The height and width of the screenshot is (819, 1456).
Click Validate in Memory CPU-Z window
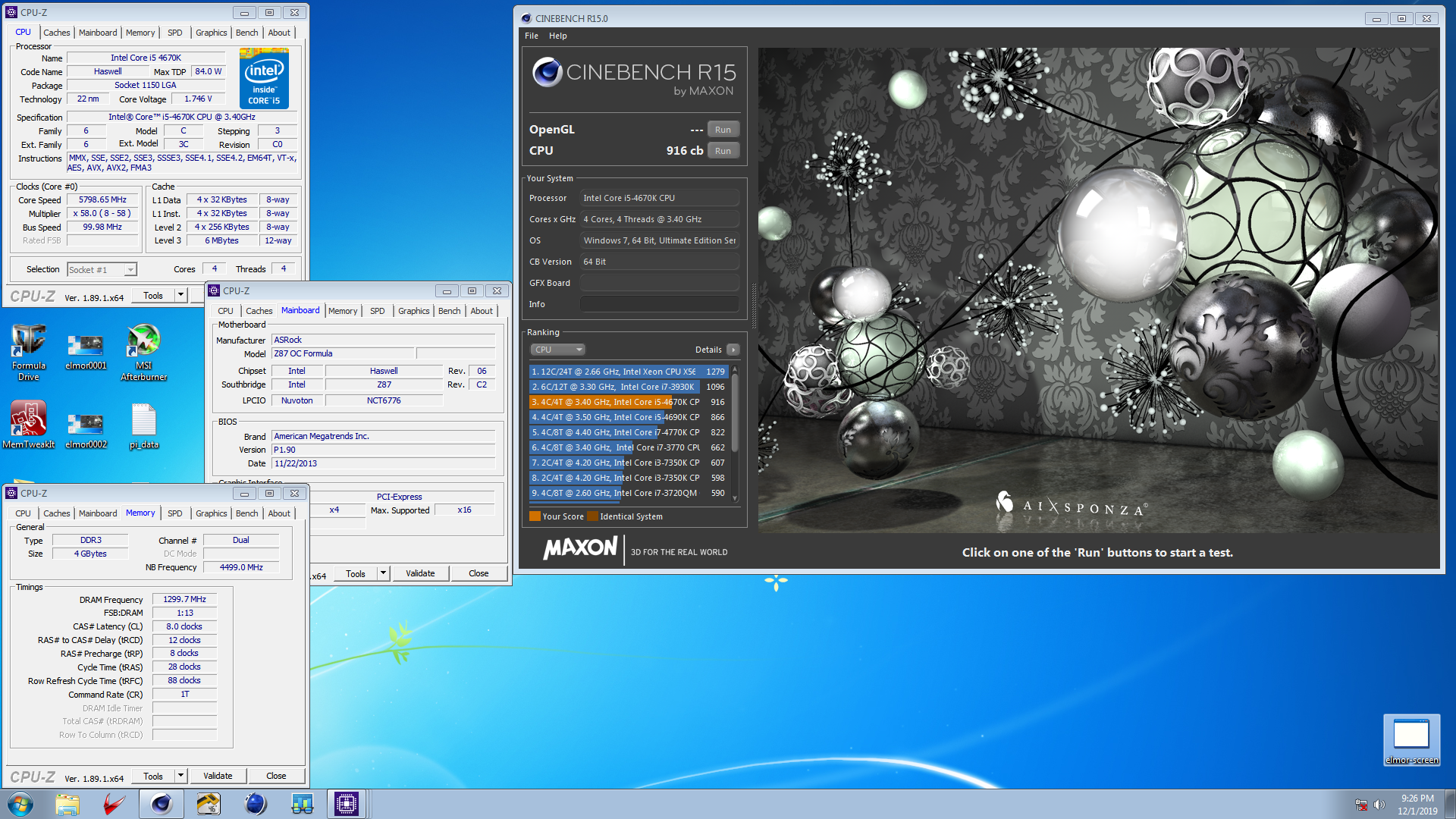coord(218,776)
